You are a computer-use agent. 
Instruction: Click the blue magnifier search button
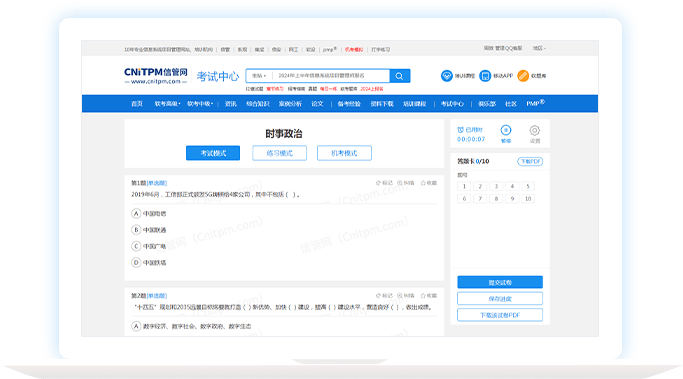click(x=399, y=76)
